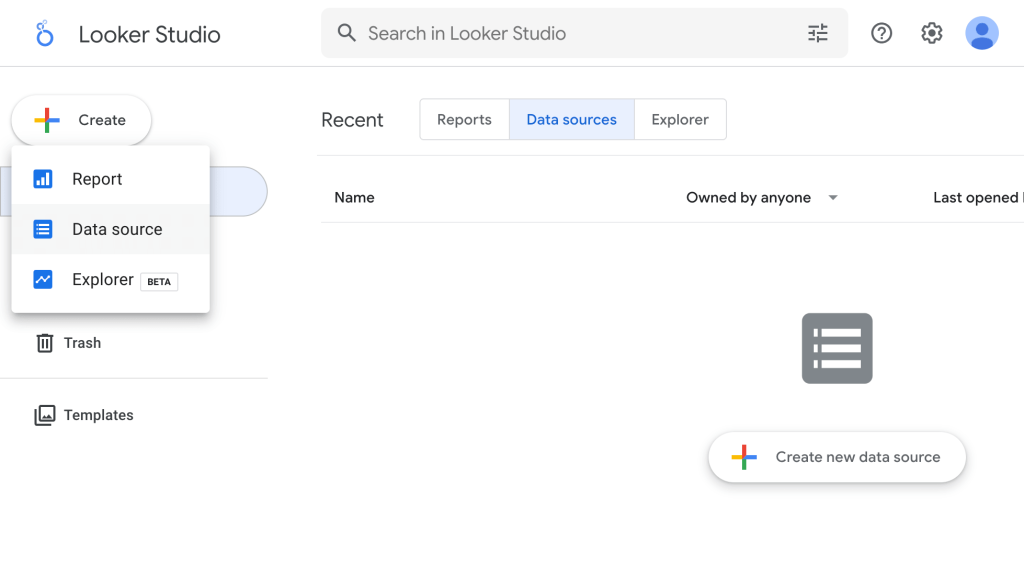
Task: Click the Templates sidebar icon
Action: coord(46,415)
